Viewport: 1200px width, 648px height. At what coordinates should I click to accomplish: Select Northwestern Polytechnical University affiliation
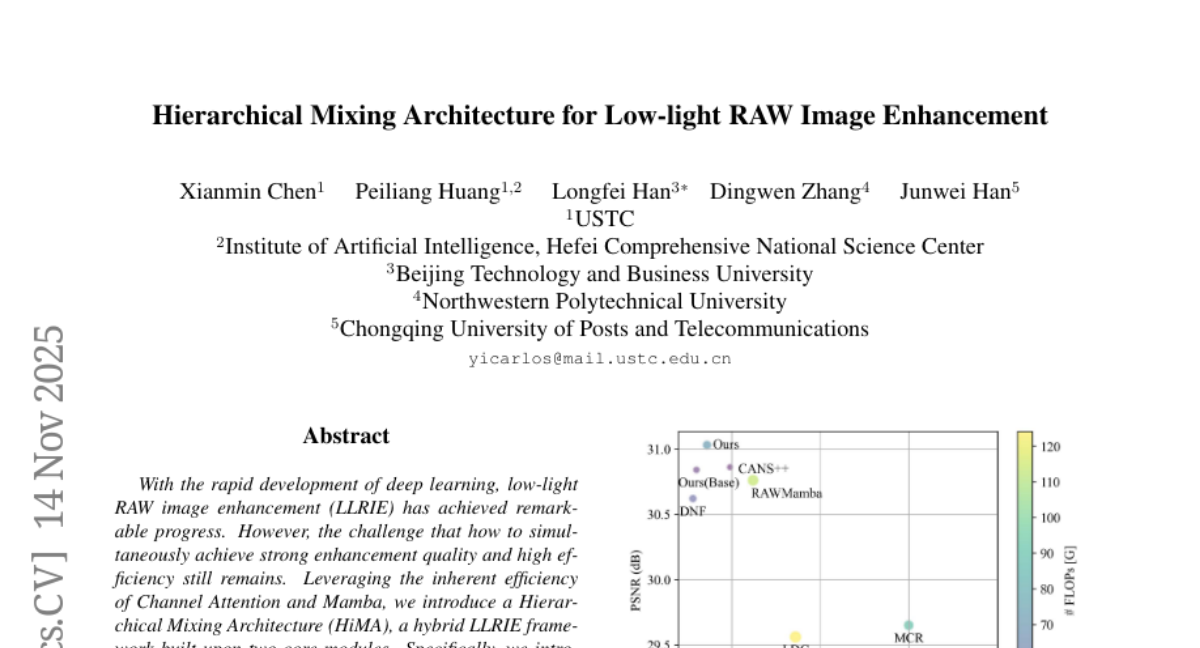[600, 301]
